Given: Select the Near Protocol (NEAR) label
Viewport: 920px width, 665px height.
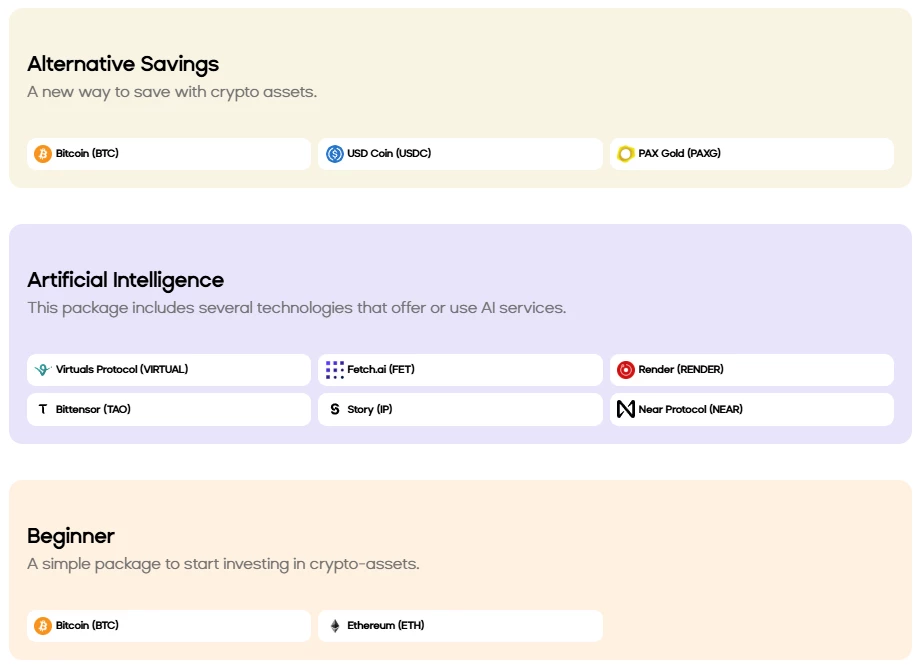Looking at the screenshot, I should click(691, 409).
